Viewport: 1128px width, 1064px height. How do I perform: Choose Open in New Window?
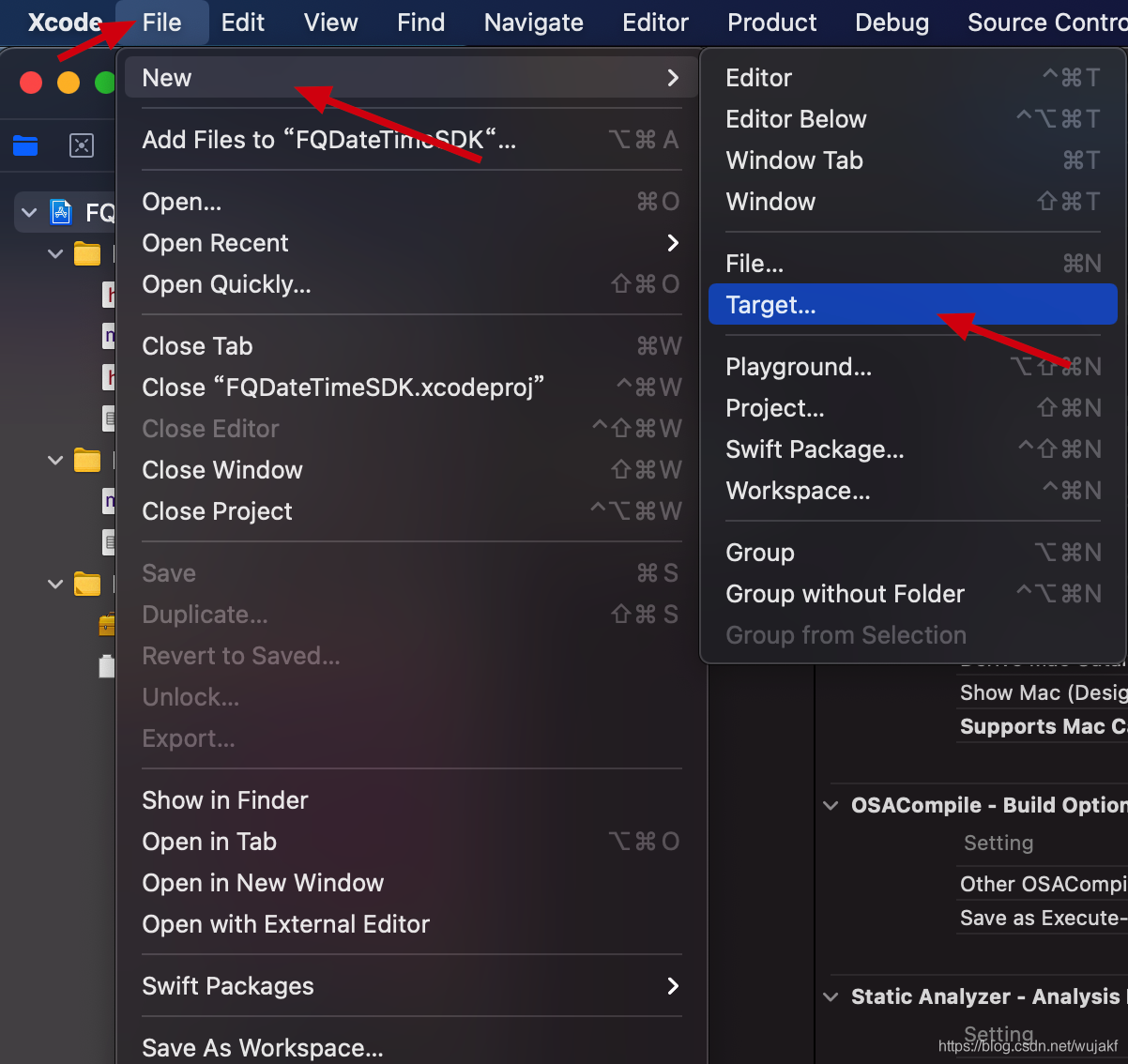point(411,883)
